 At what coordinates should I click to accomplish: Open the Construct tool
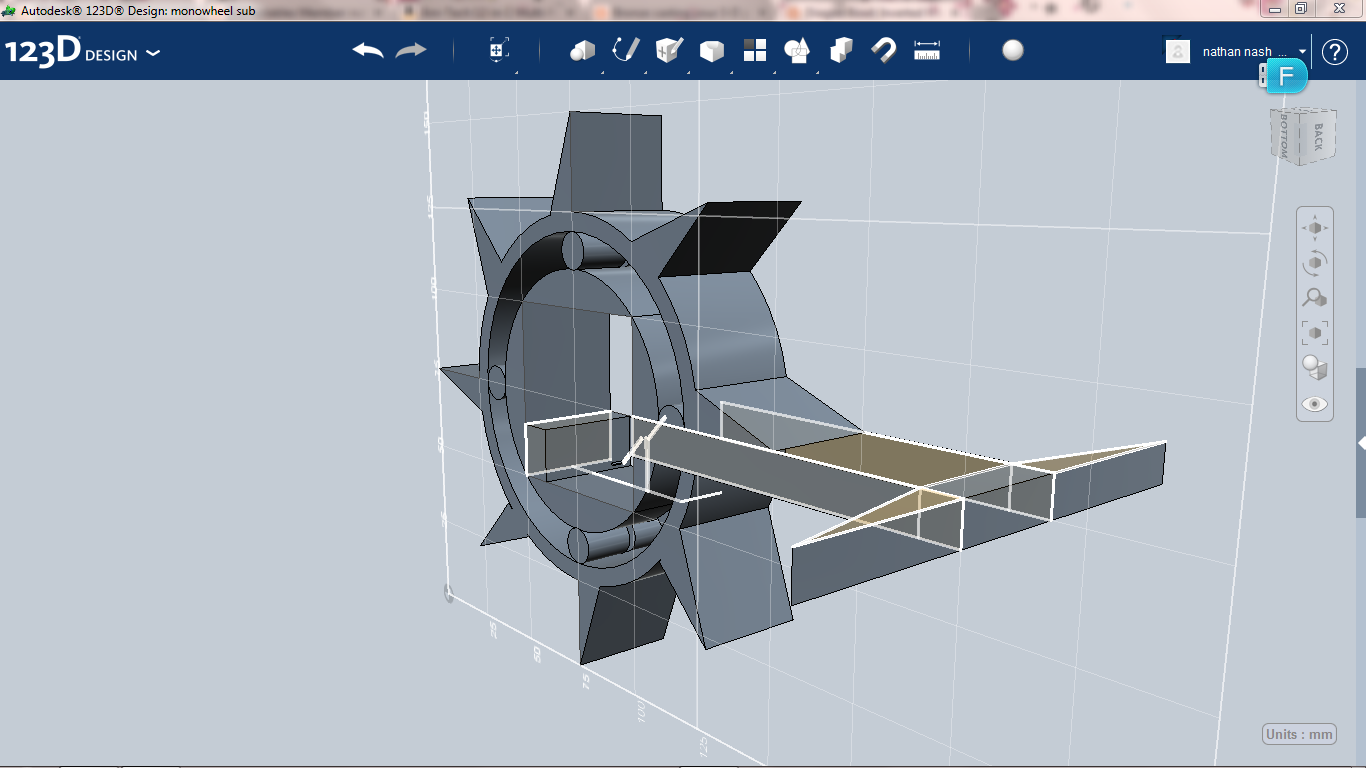click(x=669, y=50)
